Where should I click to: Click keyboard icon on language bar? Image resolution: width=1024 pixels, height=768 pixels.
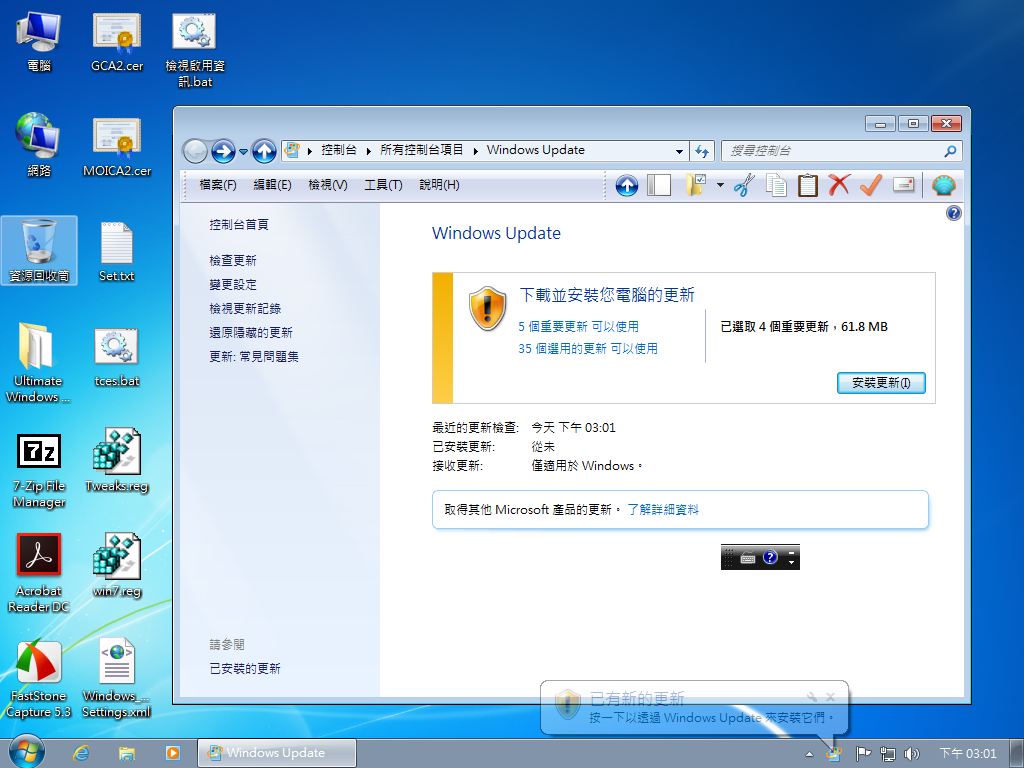[x=748, y=558]
